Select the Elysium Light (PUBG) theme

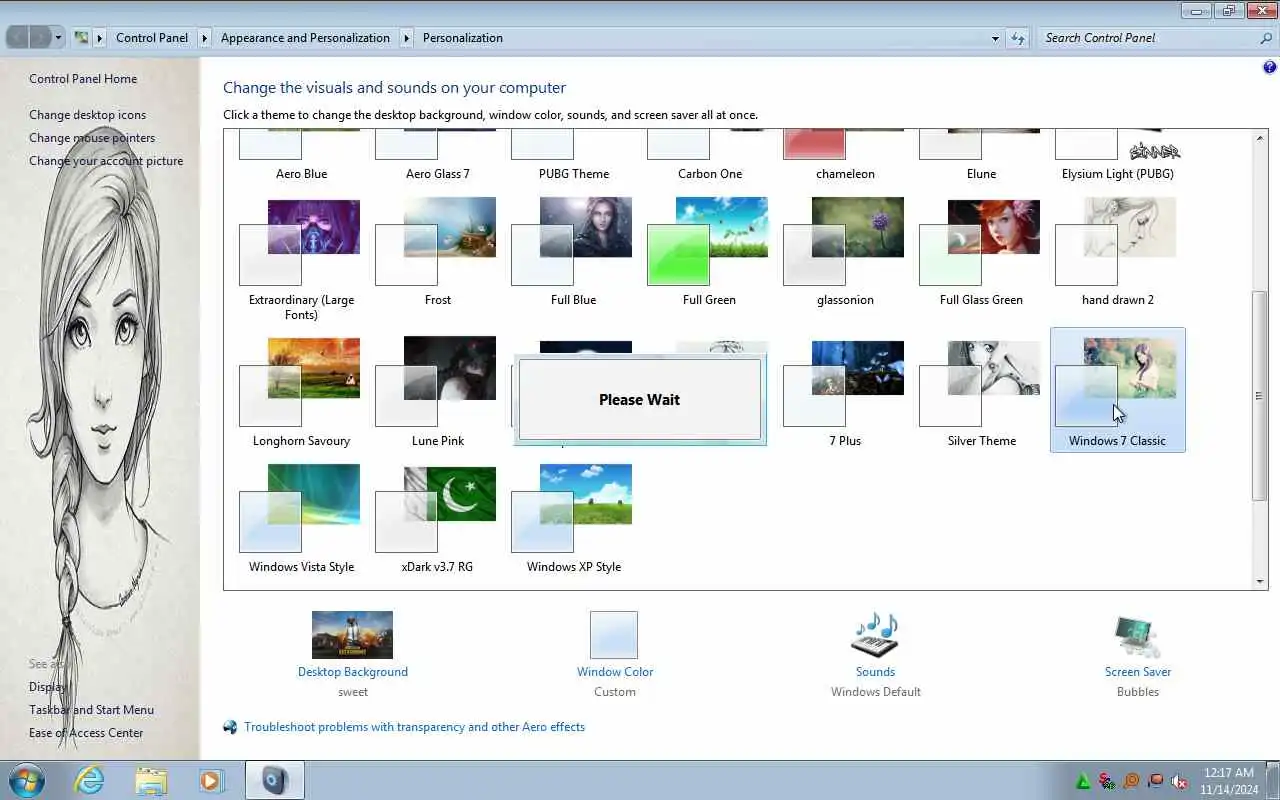click(x=1117, y=156)
